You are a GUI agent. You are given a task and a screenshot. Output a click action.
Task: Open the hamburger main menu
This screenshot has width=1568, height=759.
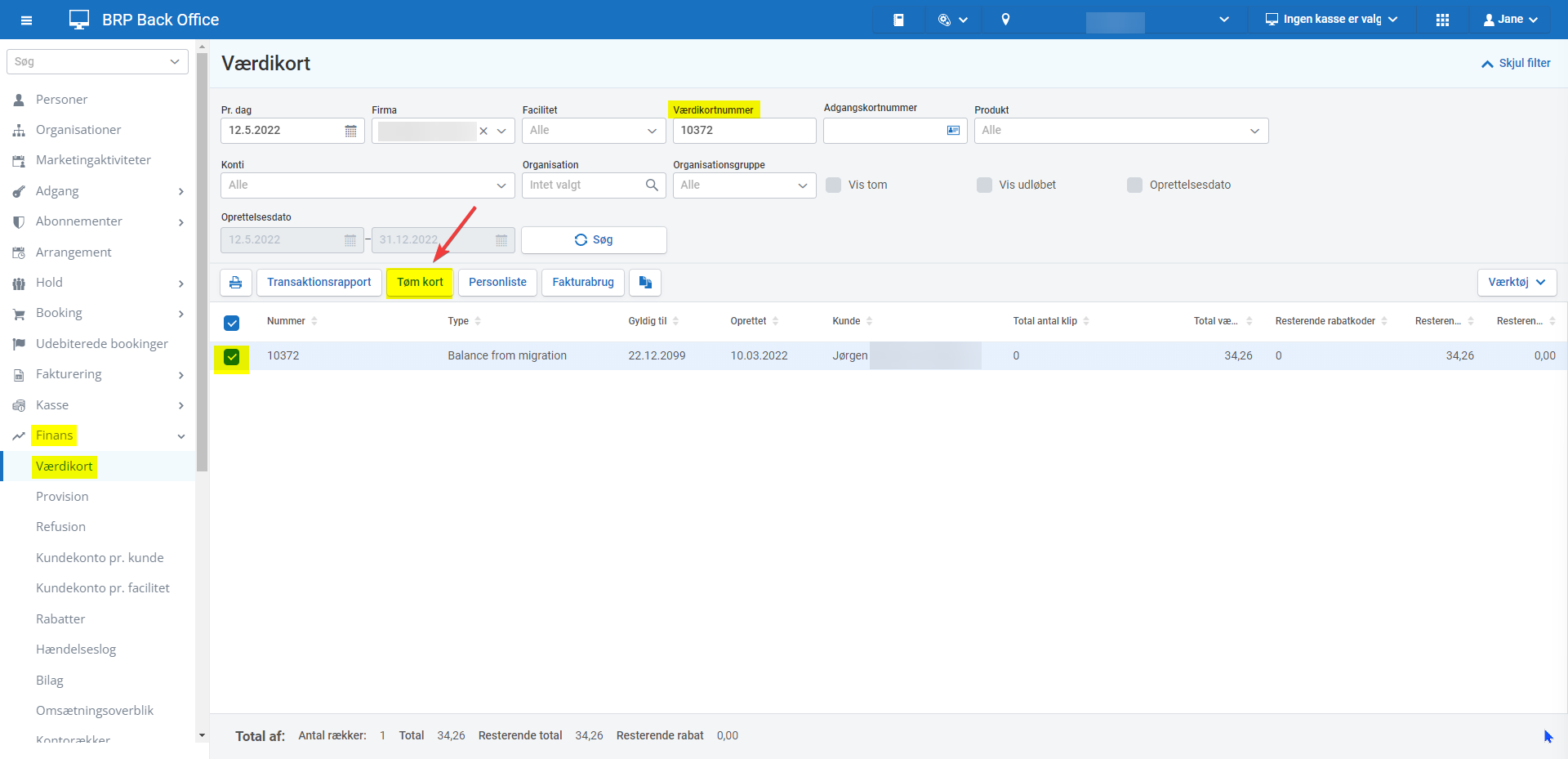coord(26,20)
